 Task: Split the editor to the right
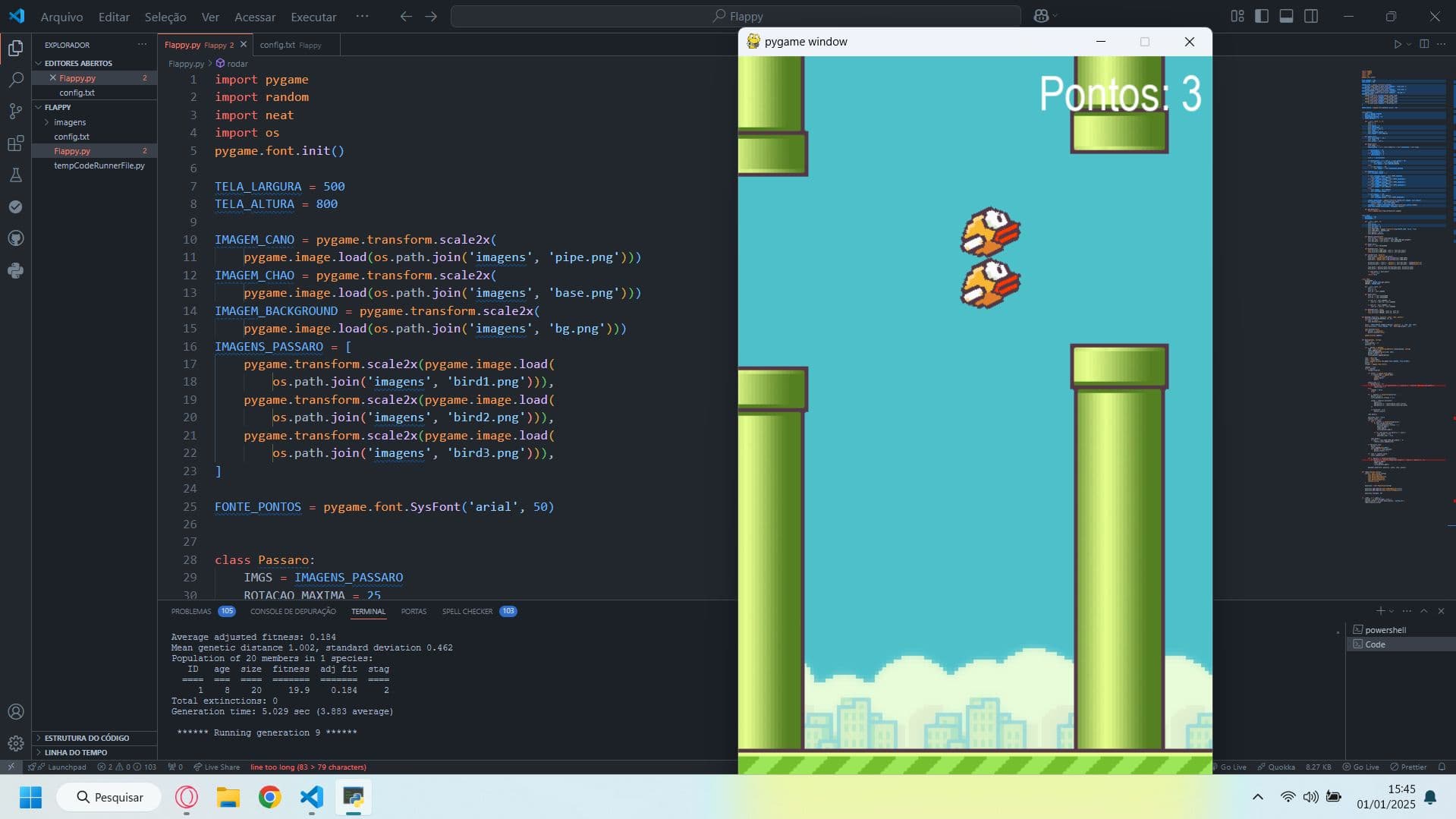point(1424,44)
